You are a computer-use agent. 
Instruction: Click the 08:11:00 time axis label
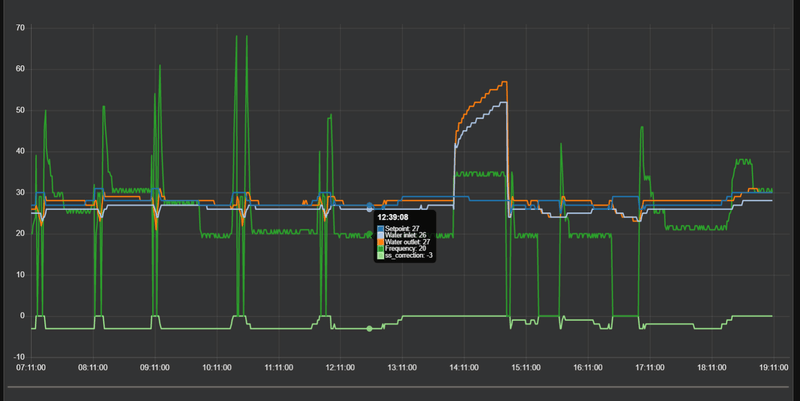pyautogui.click(x=93, y=367)
